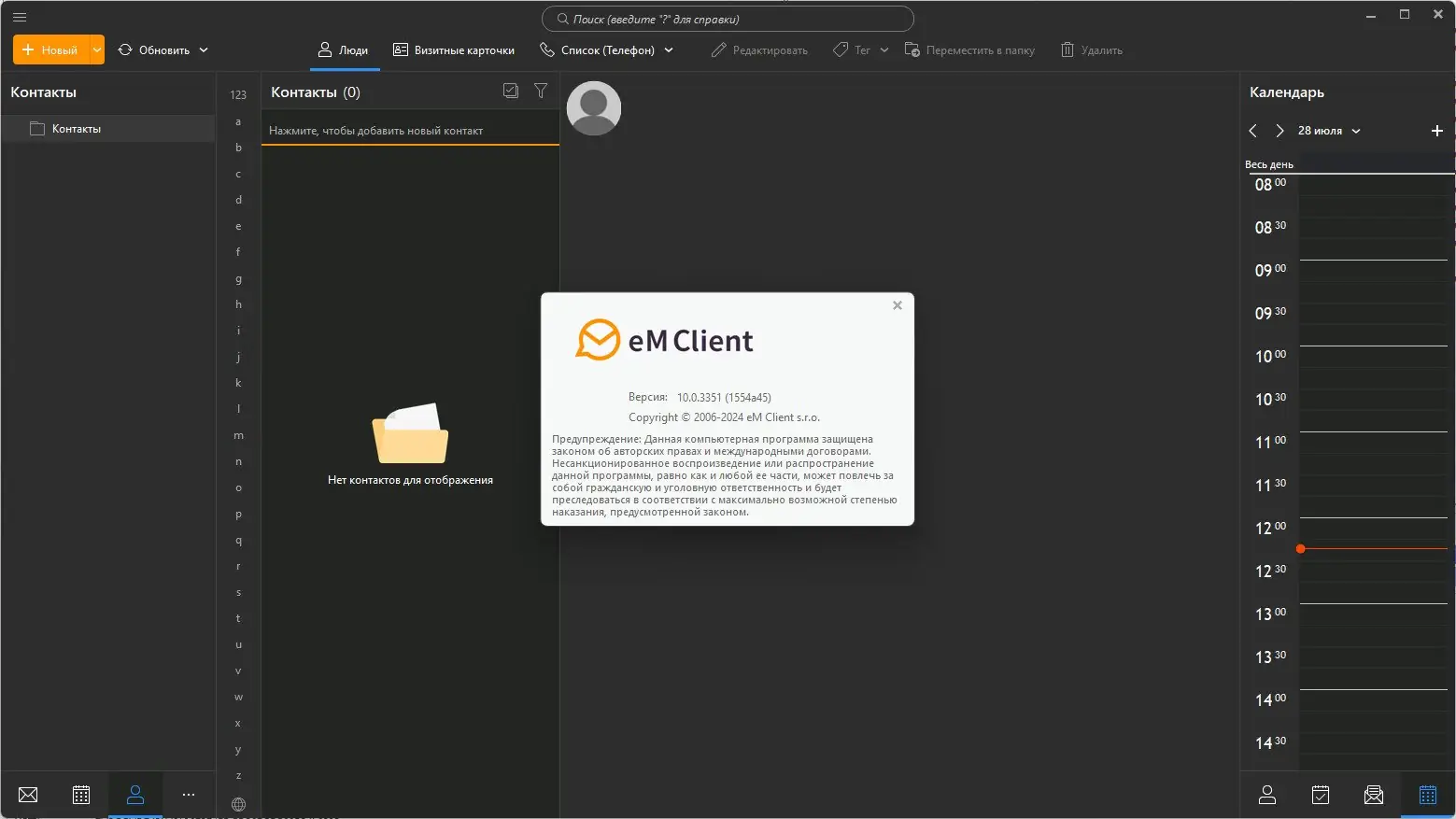Open the 28 июля date dropdown
The width and height of the screenshot is (1456, 819).
click(1329, 131)
